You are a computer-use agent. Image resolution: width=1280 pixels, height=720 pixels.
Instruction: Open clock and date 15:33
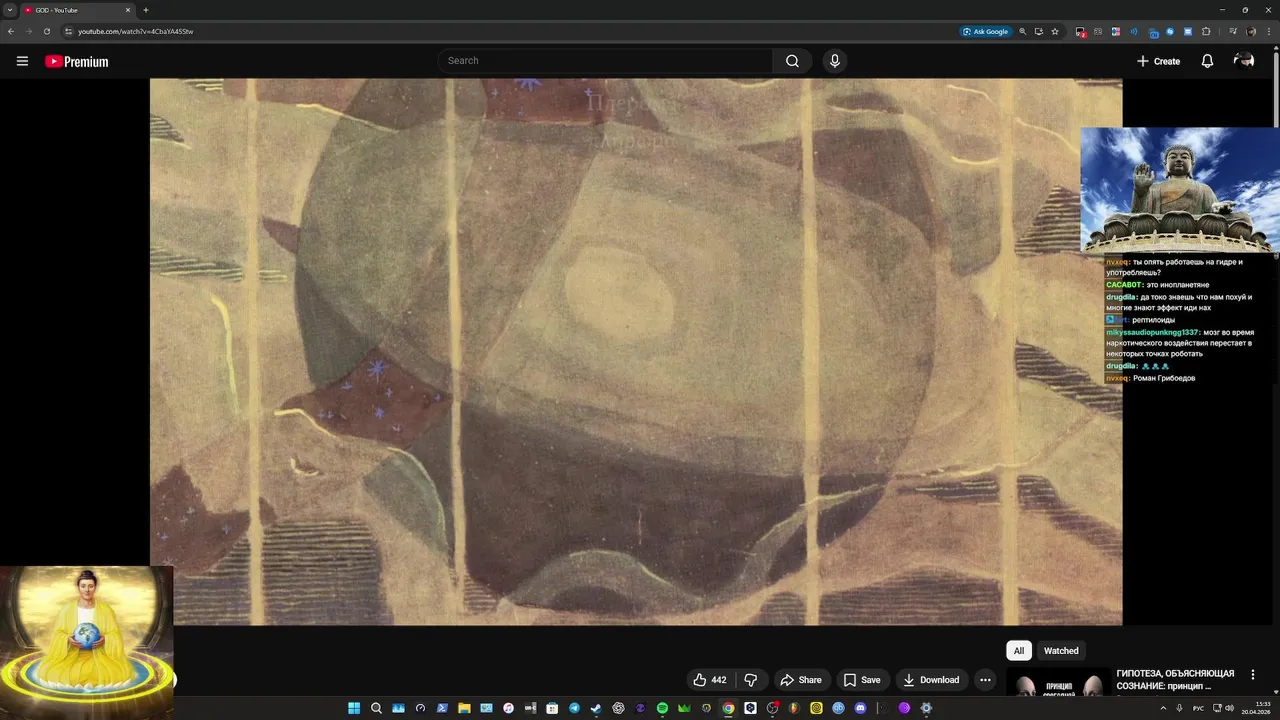coord(1256,708)
